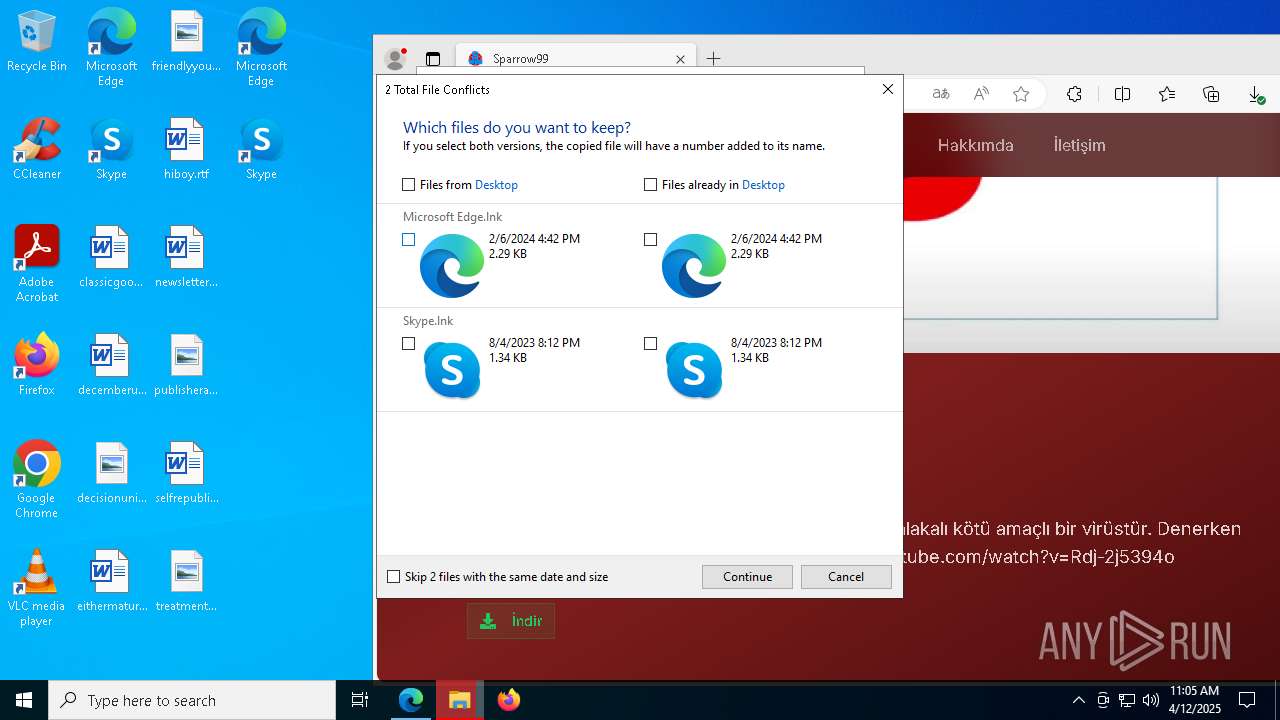The image size is (1280, 720).
Task: Check 'Files from Desktop' checkbox
Action: click(408, 184)
